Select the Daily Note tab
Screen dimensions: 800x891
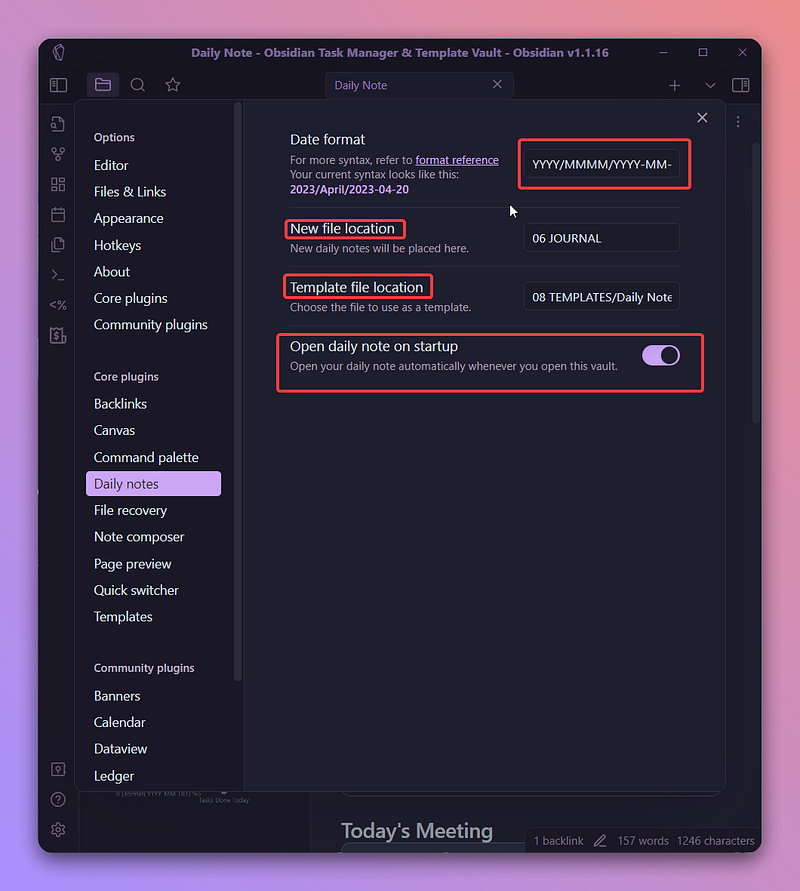click(419, 85)
